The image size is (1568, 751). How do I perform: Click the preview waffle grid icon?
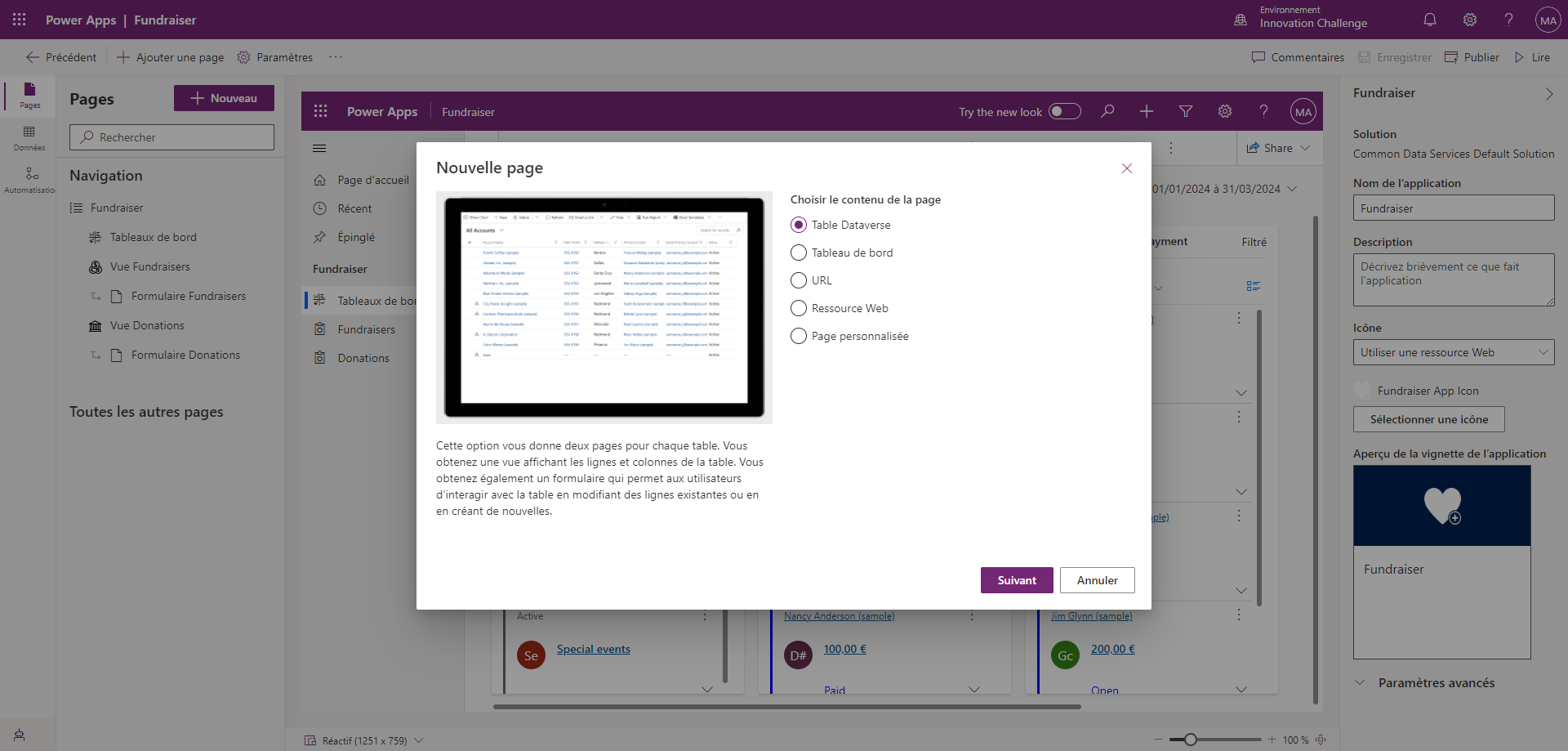321,111
